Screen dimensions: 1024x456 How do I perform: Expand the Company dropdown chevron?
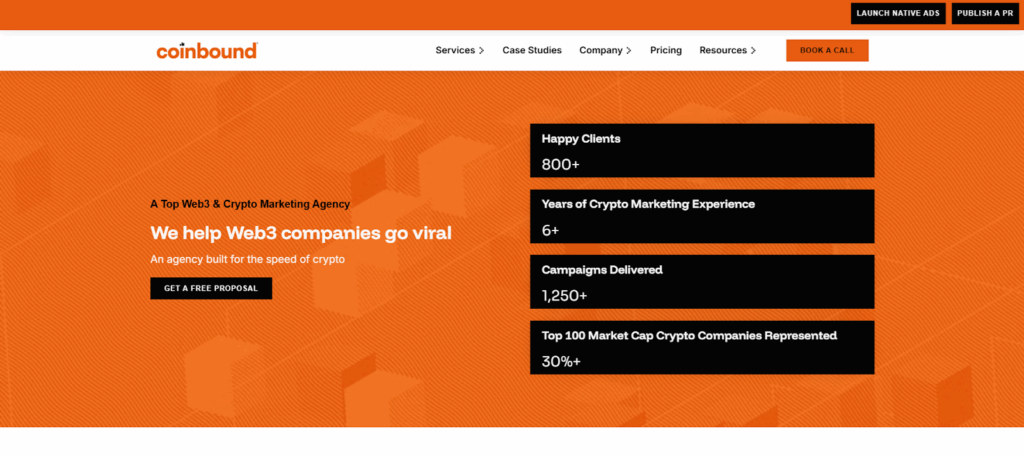(629, 51)
